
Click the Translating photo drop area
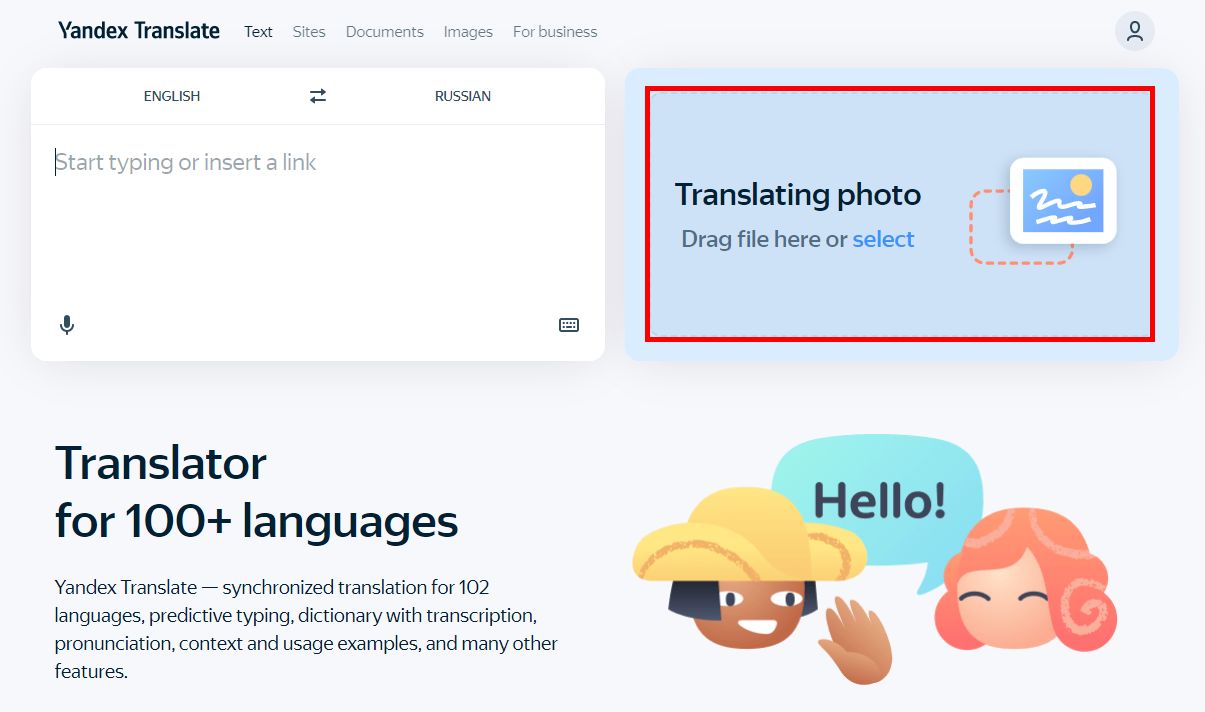(x=900, y=213)
